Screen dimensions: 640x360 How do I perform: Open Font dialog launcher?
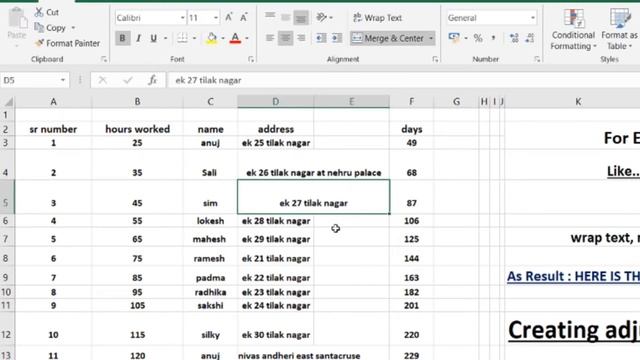tap(251, 60)
